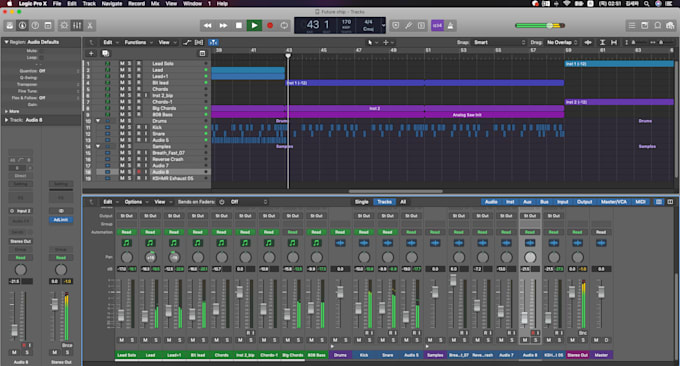Viewport: 680px width, 366px height.
Task: Click the Analog Saw Init region
Action: point(494,115)
